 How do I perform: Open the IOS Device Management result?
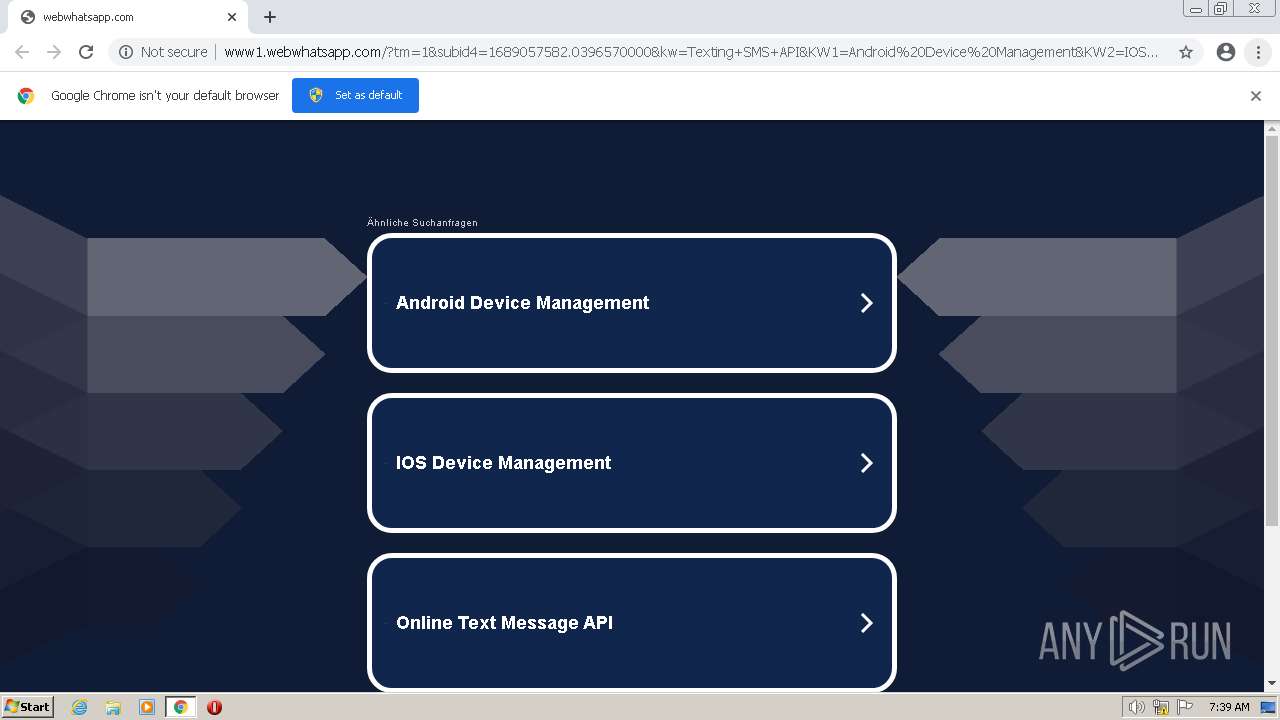632,463
